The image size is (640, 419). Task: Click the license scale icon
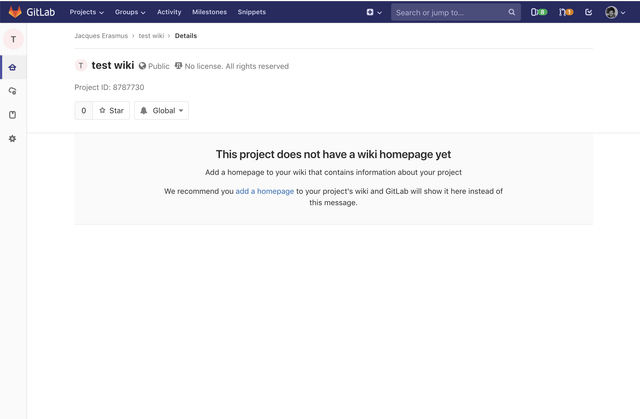pos(178,66)
